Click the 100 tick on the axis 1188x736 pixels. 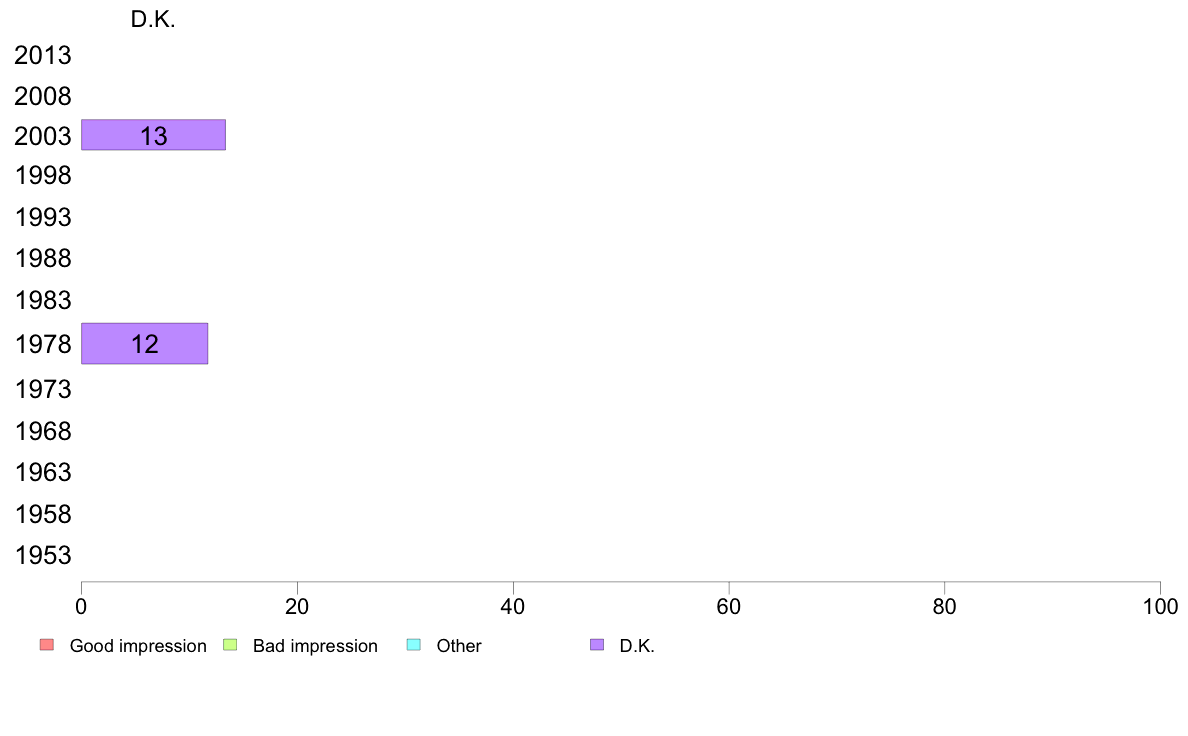[1160, 606]
